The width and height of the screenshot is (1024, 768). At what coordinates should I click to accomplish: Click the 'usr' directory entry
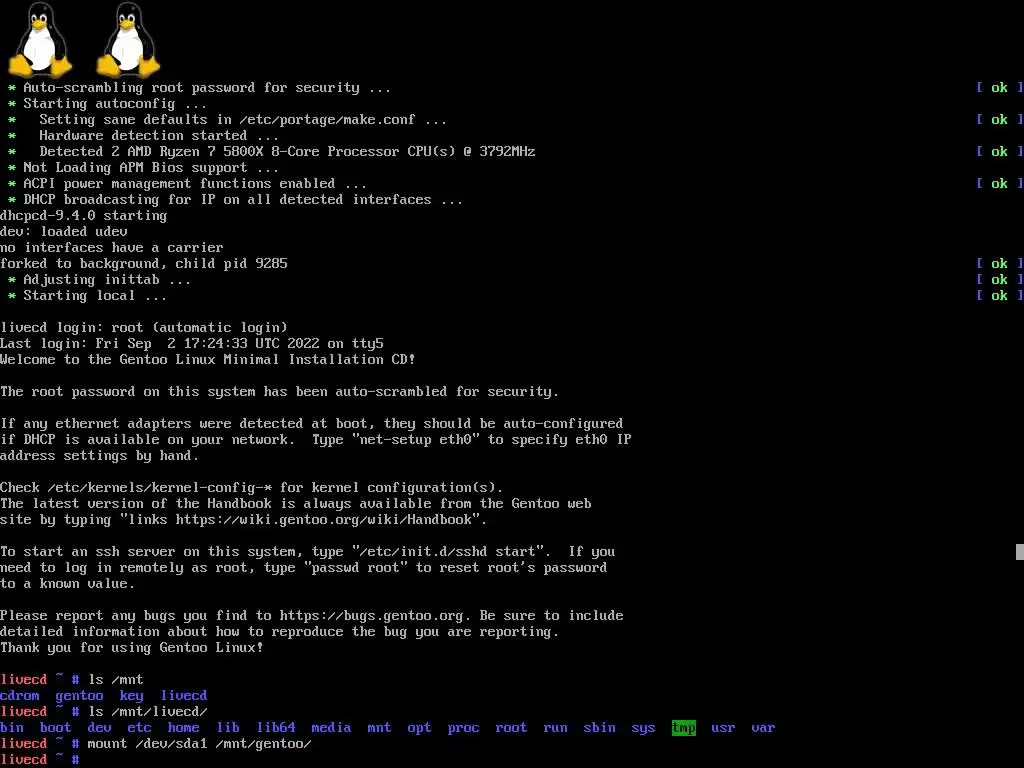click(723, 728)
